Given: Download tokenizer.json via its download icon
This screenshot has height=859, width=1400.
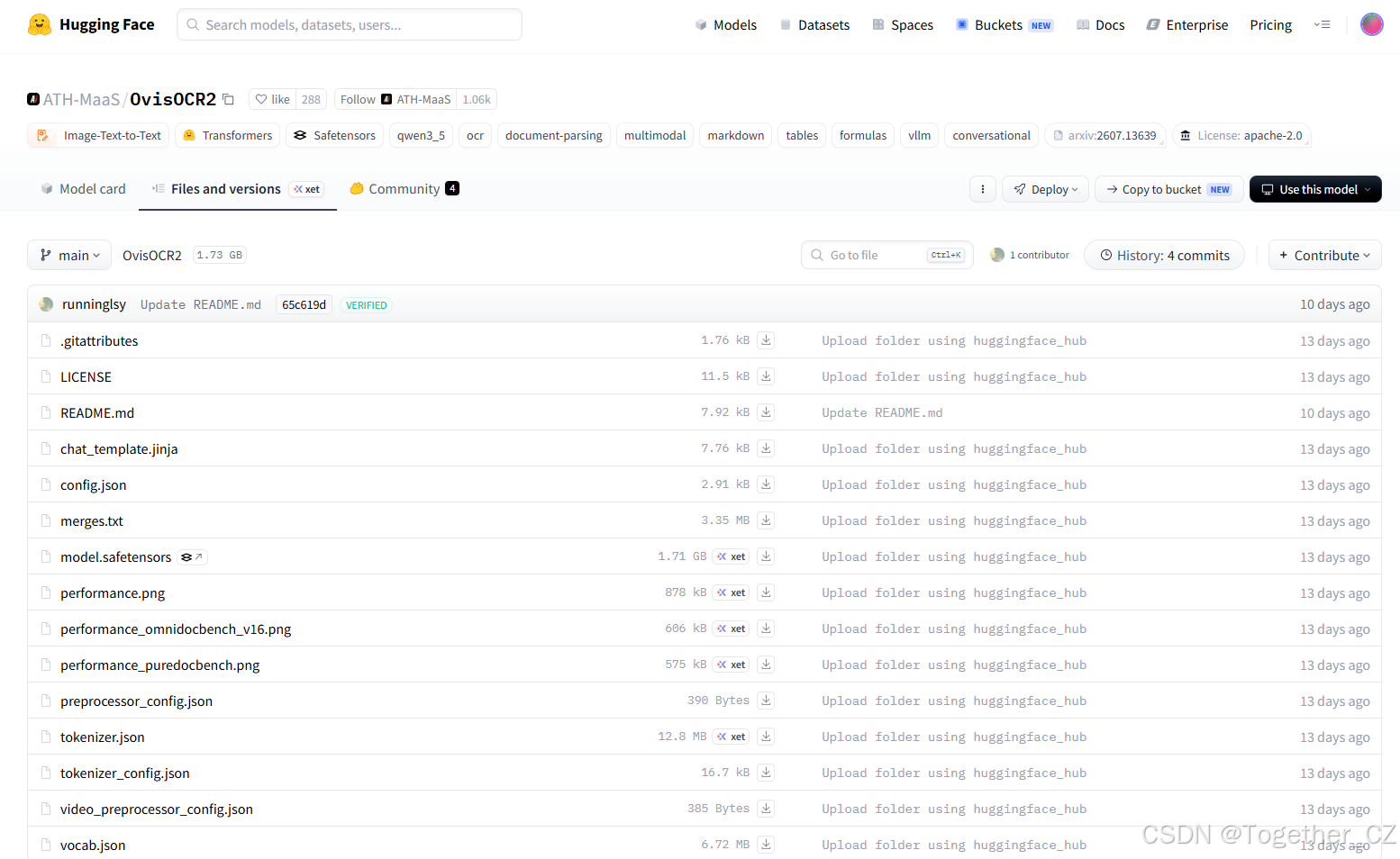Looking at the screenshot, I should [766, 737].
